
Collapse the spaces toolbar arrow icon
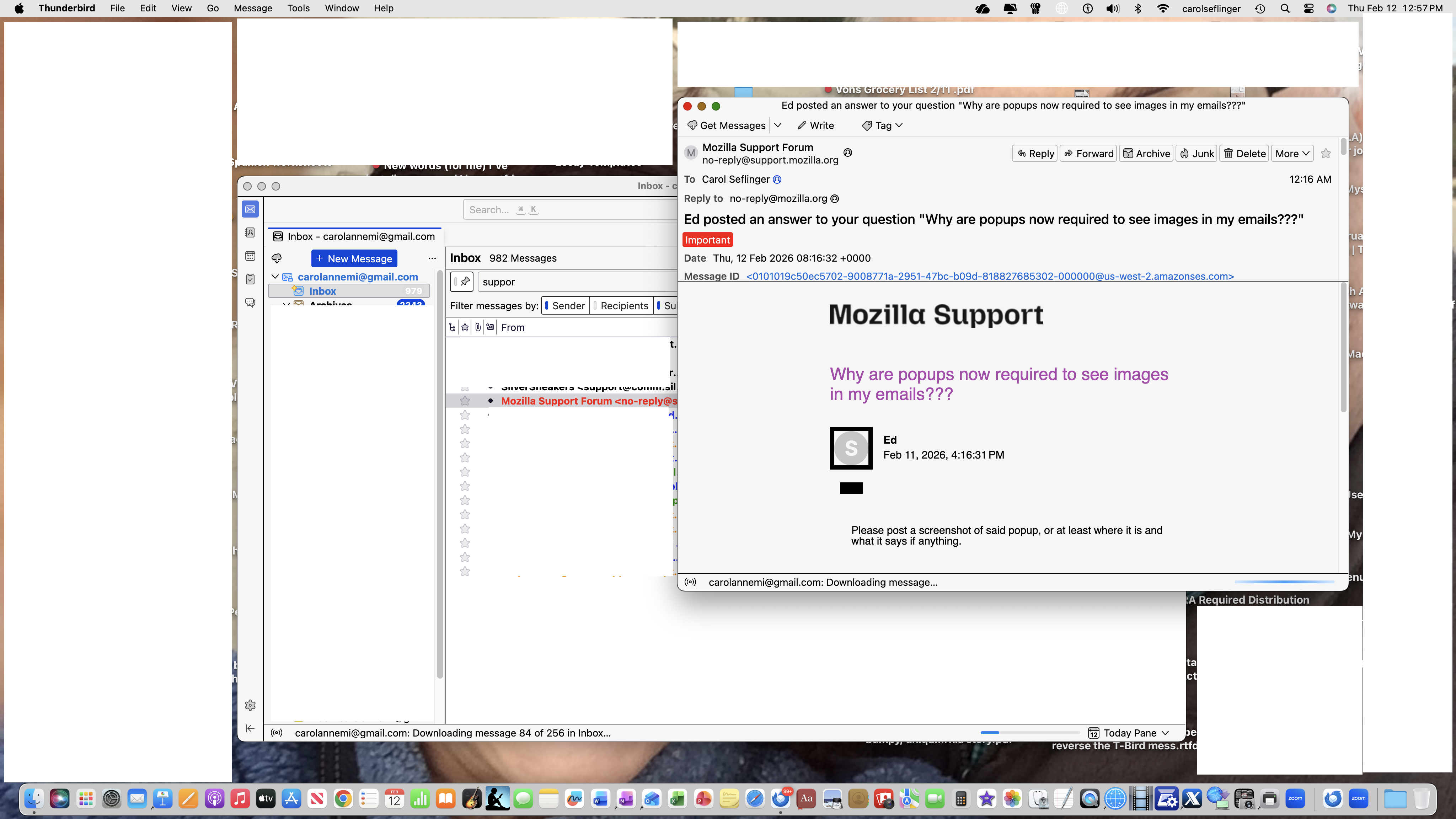click(250, 728)
